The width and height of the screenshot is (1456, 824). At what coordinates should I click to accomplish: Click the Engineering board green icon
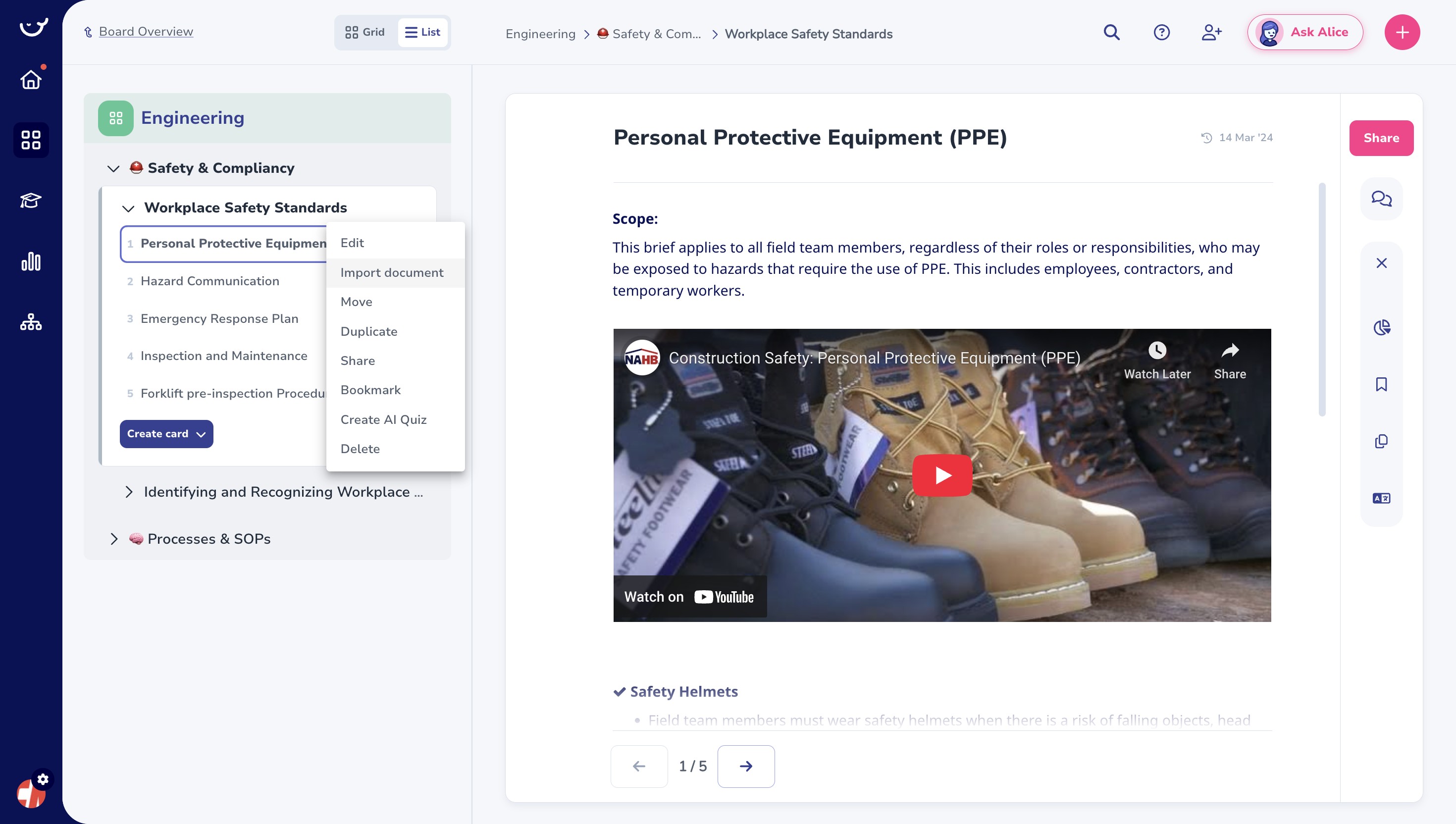click(x=115, y=118)
